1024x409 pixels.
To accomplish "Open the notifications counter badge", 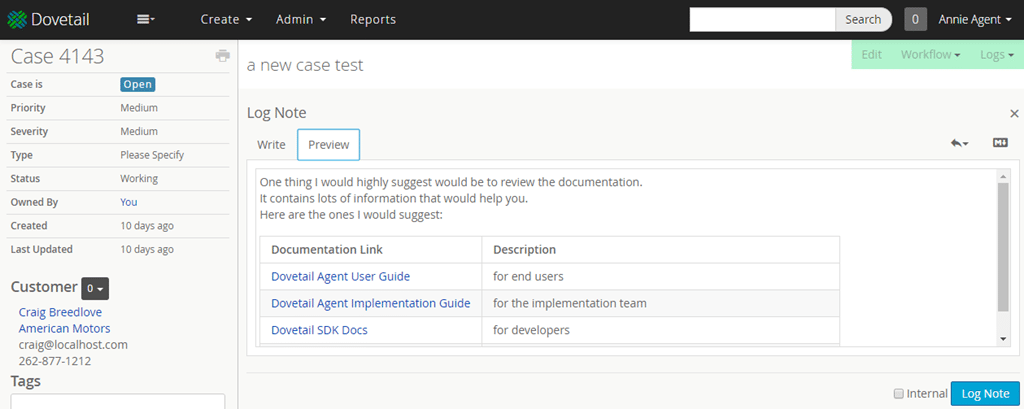I will click(915, 19).
